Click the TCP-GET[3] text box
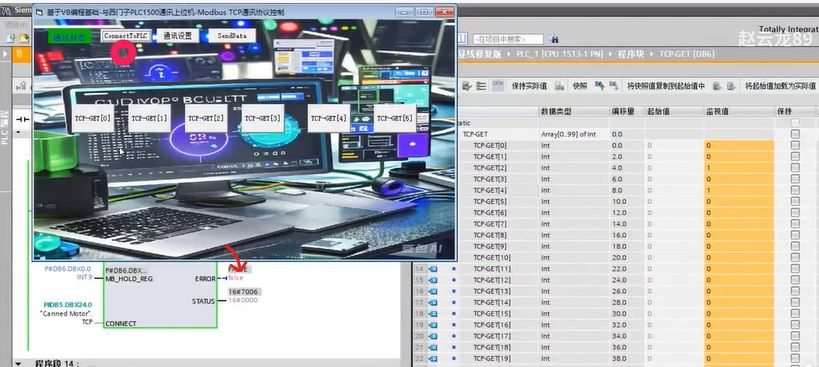819x367 pixels. (x=262, y=119)
